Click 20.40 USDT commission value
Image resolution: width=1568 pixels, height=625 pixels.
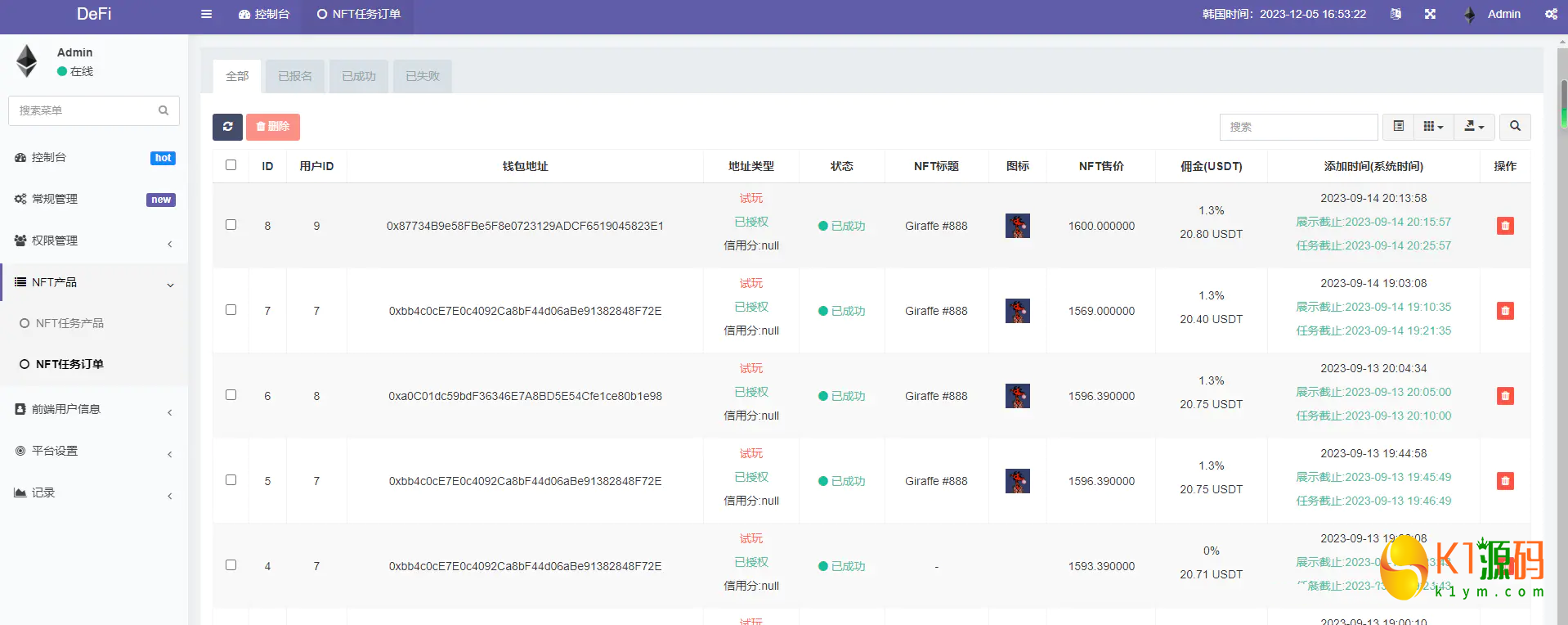pos(1211,319)
